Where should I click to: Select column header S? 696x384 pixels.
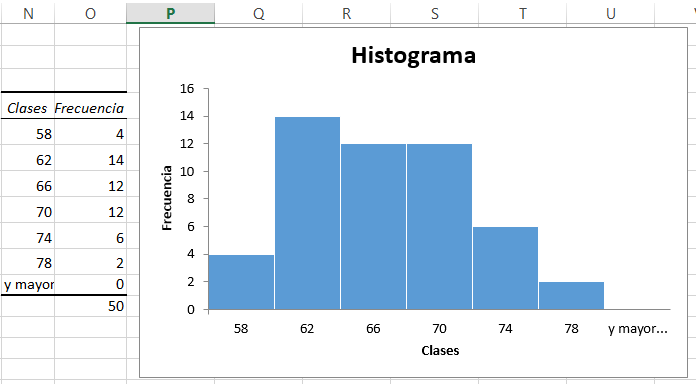point(435,13)
